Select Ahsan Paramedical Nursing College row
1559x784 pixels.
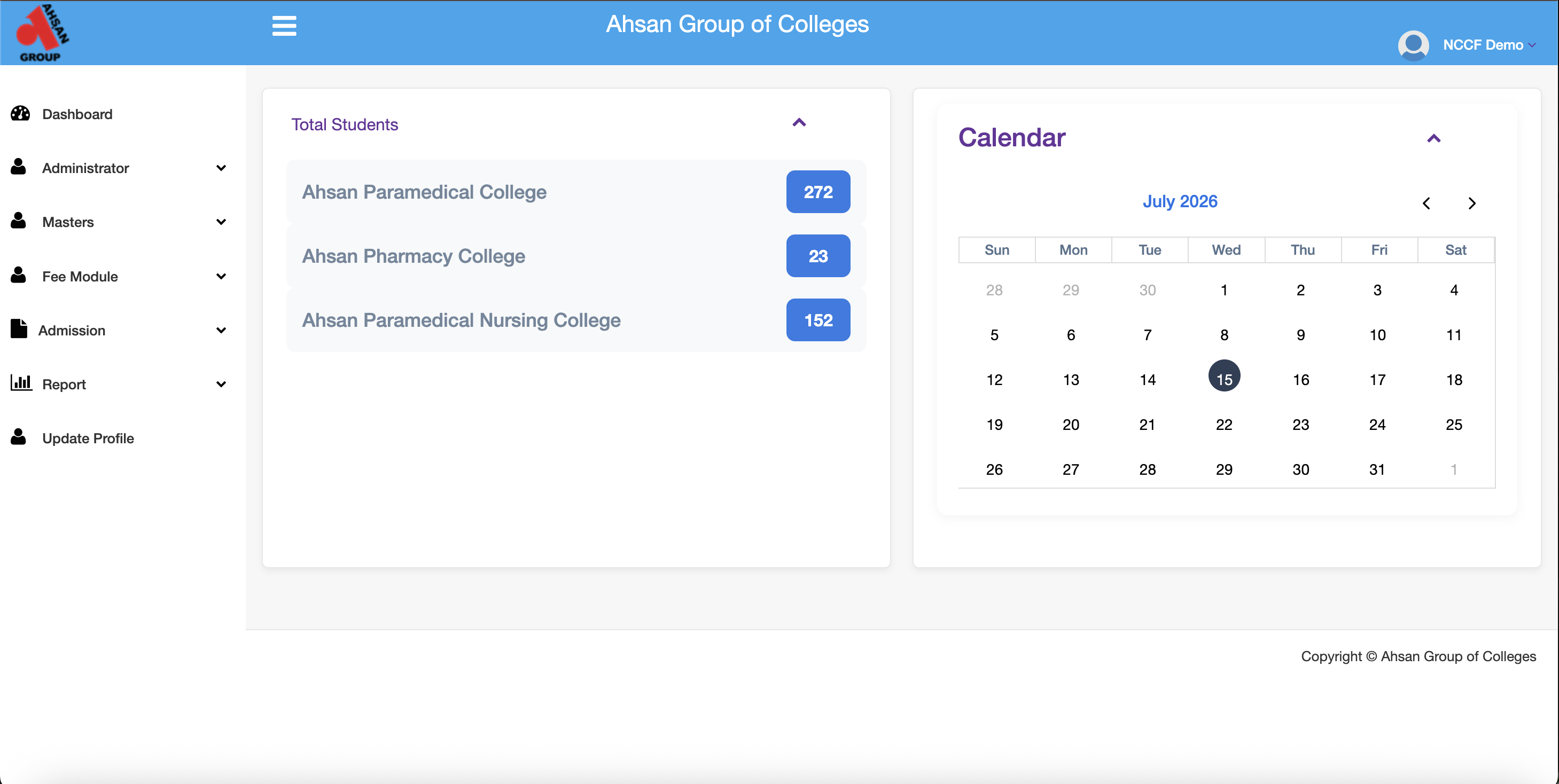click(x=576, y=320)
